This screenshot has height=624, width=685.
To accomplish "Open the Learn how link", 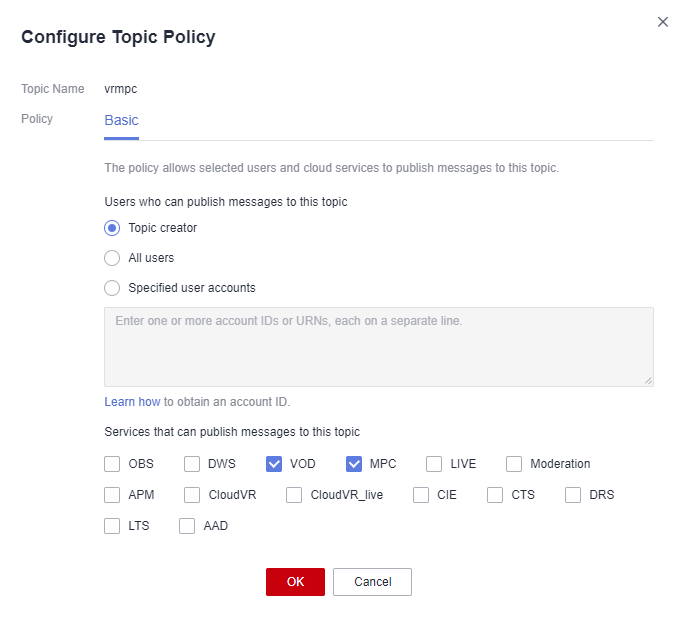I will [x=132, y=402].
